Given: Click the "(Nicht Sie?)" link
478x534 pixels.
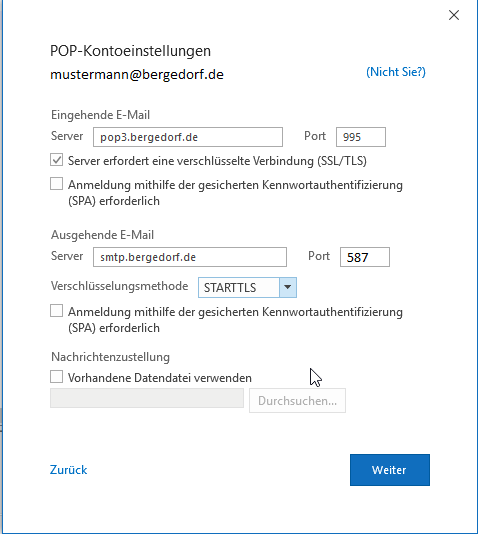Looking at the screenshot, I should pyautogui.click(x=396, y=72).
